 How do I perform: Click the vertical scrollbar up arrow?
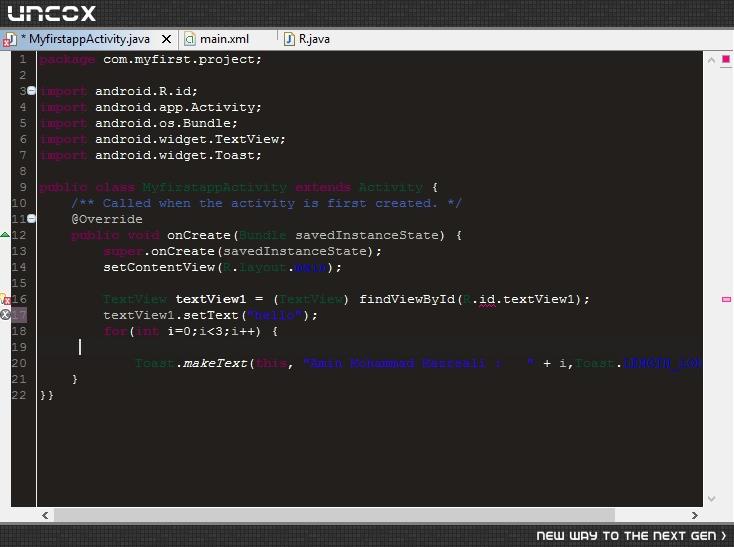coord(711,60)
